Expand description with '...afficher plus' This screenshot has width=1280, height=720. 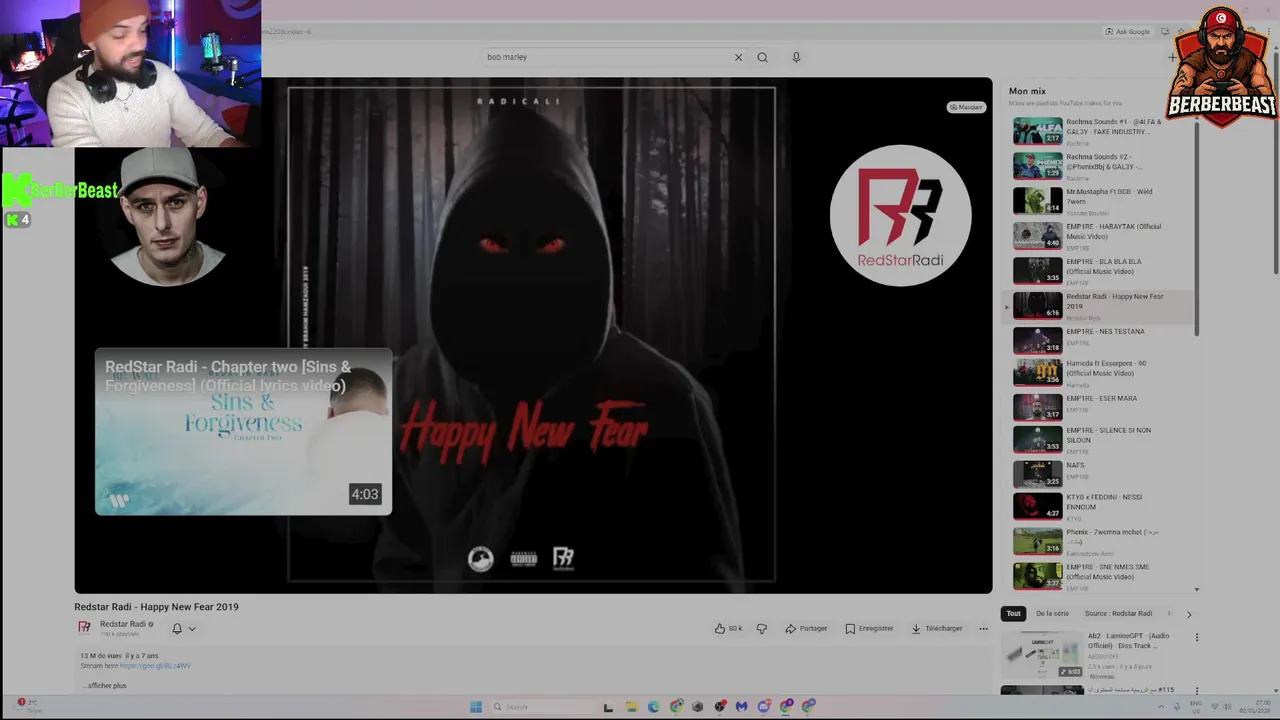click(105, 685)
